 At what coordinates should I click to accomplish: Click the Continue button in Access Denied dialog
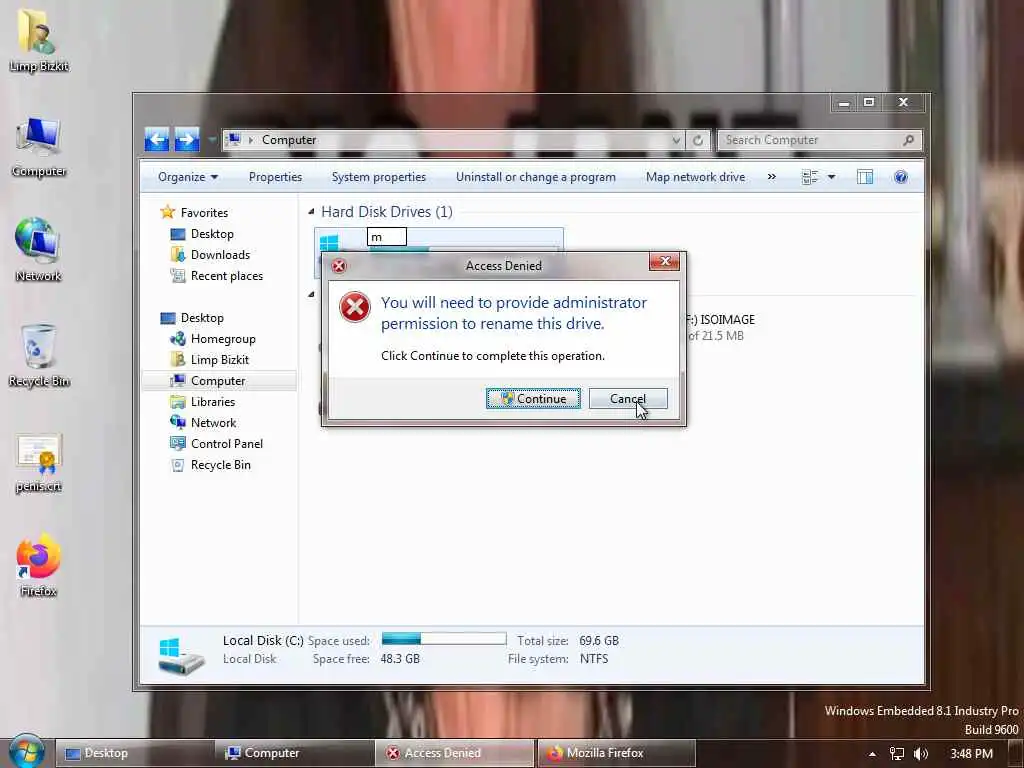click(533, 398)
